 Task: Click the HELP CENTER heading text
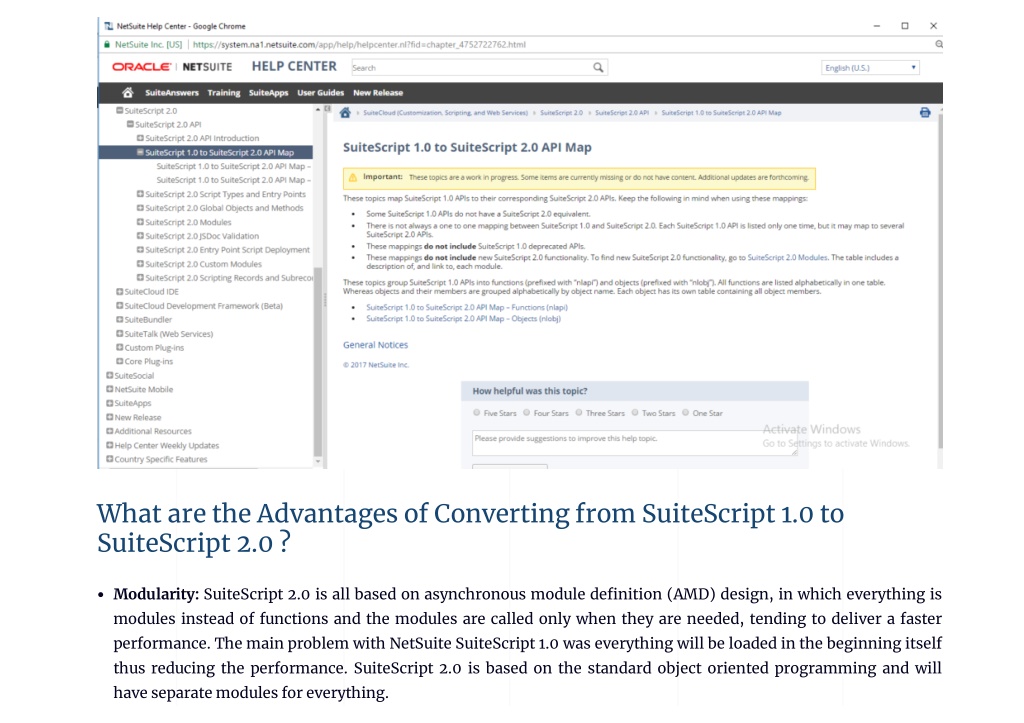[x=295, y=67]
